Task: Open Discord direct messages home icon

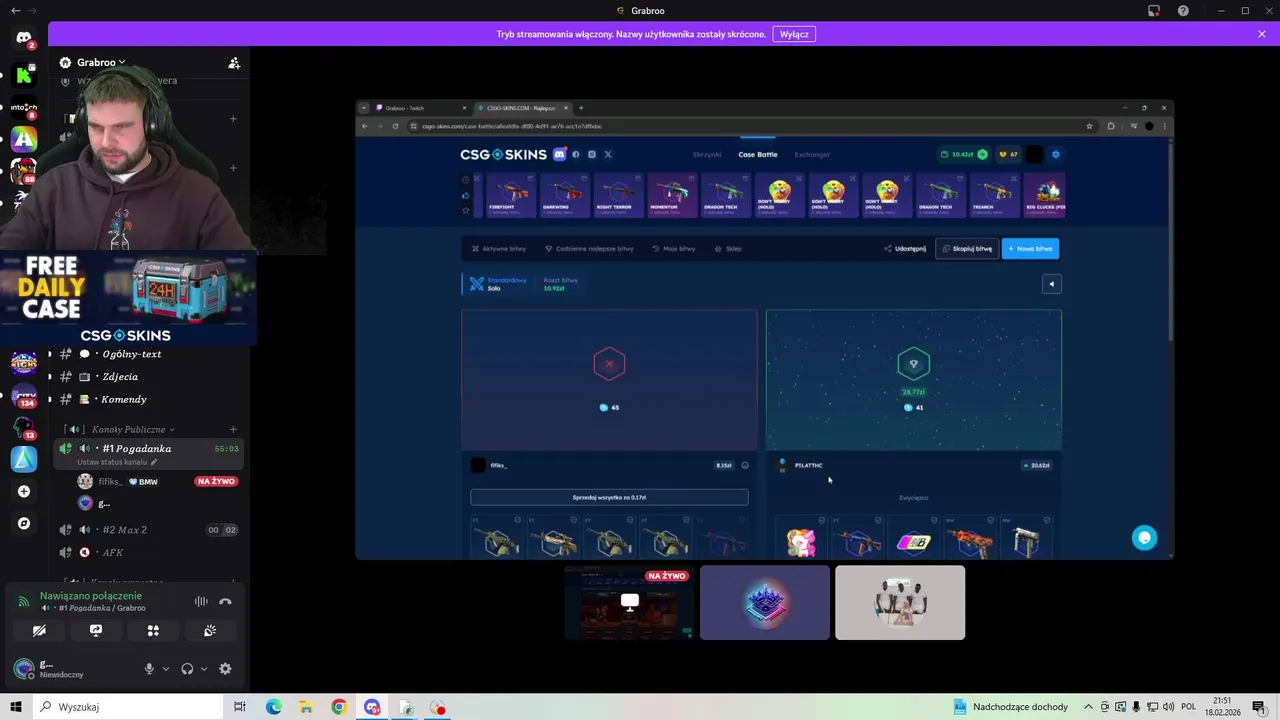Action: click(x=24, y=38)
